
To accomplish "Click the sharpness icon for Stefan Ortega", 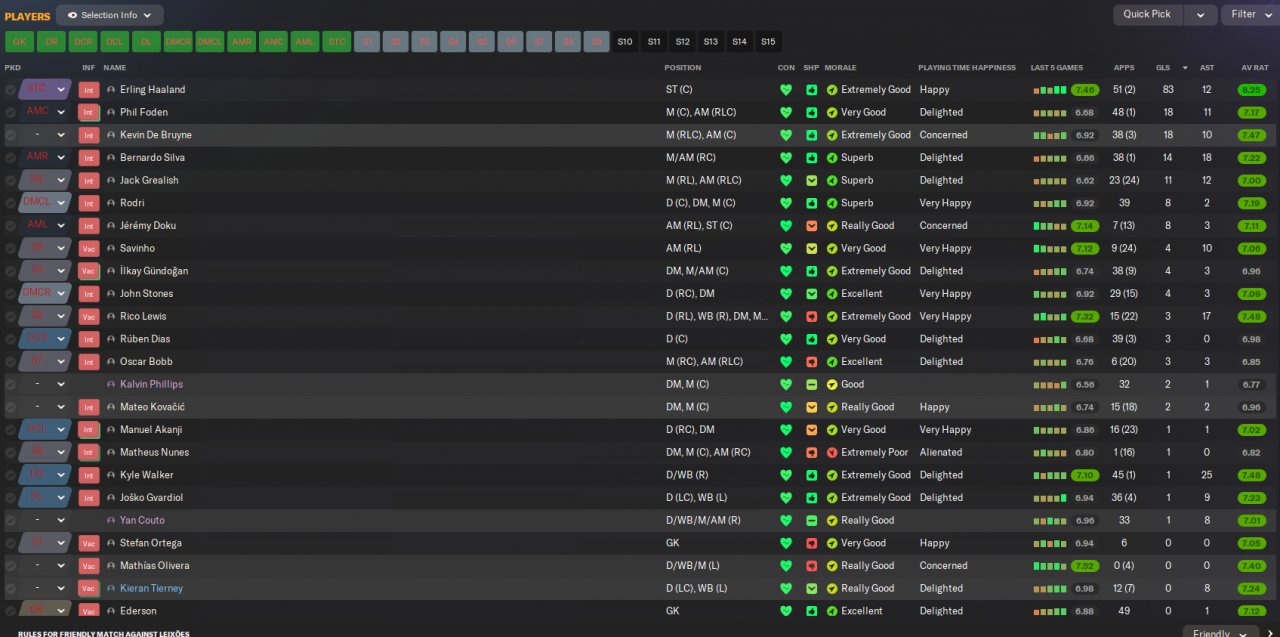I will point(812,543).
